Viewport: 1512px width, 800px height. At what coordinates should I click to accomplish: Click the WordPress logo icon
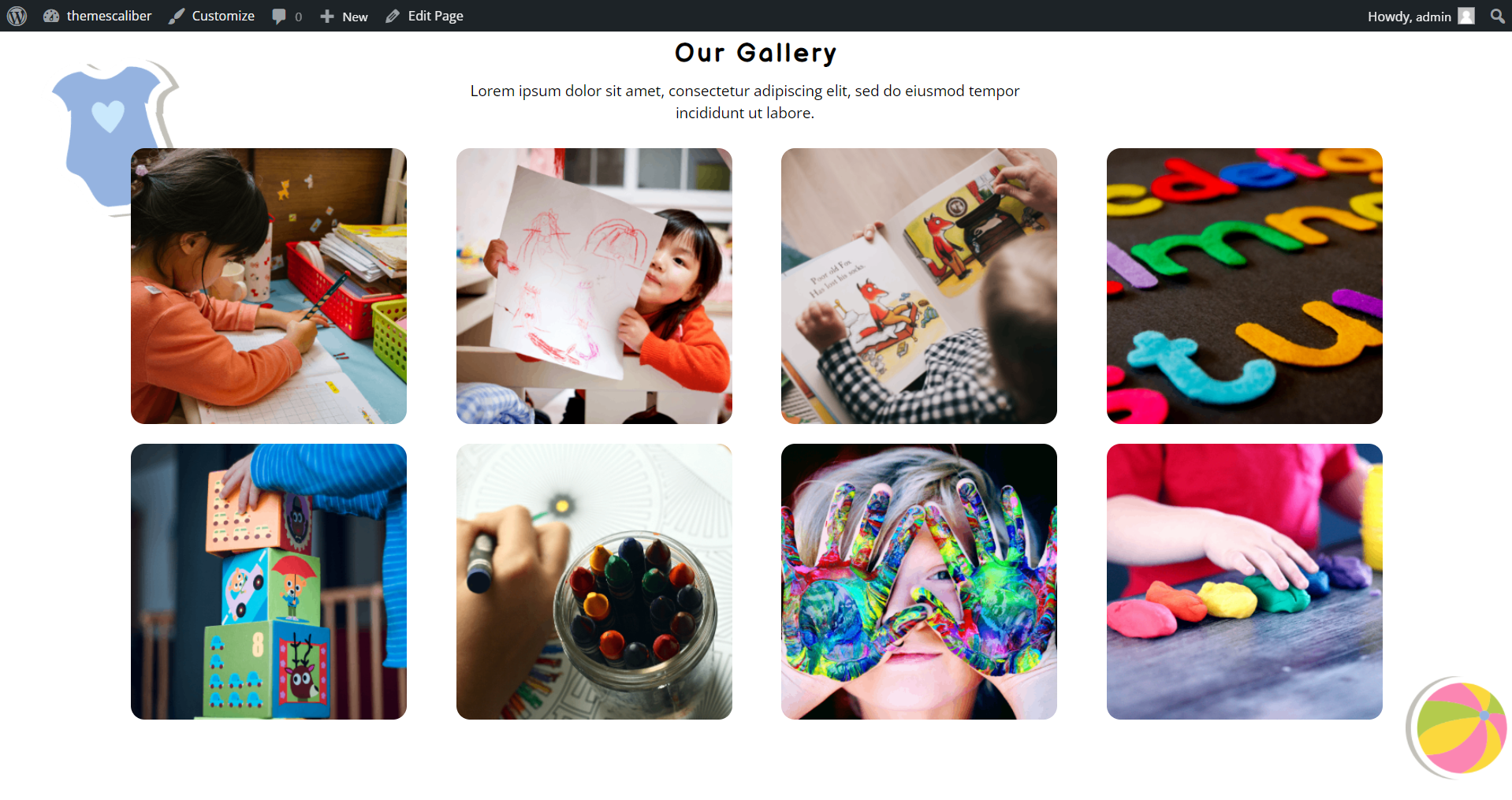click(17, 16)
